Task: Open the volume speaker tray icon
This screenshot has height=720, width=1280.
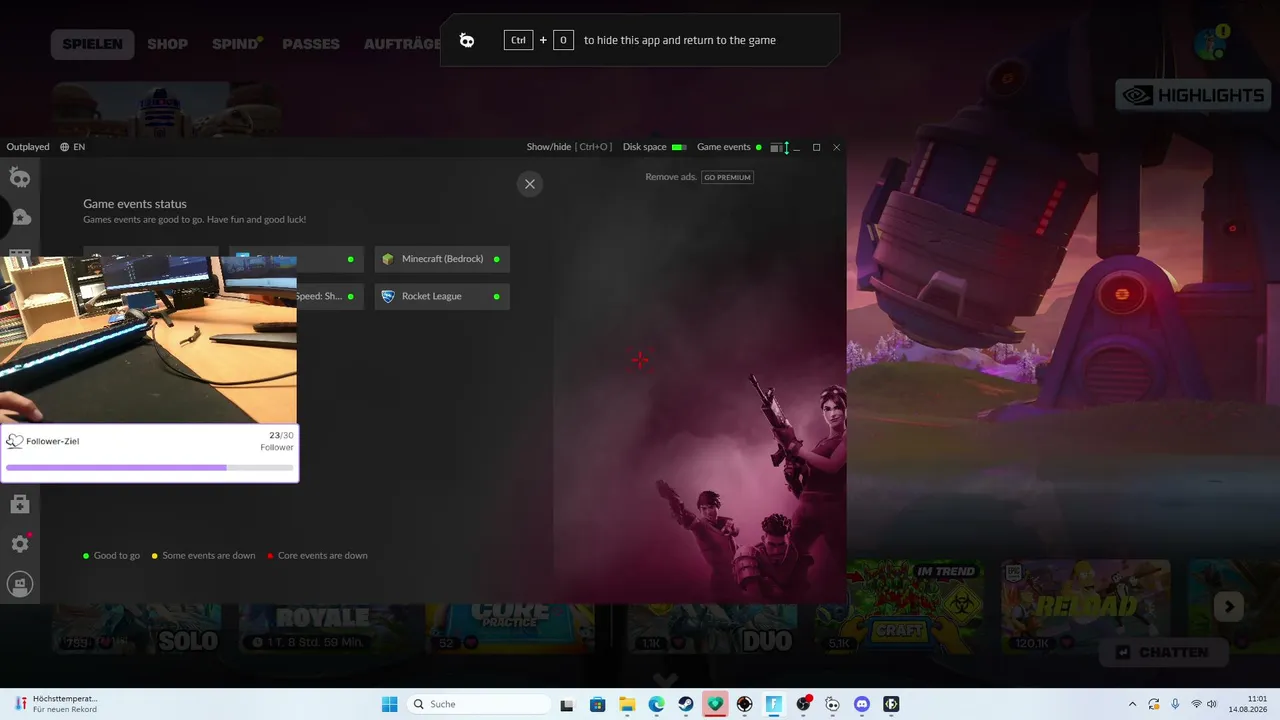Action: point(1213,704)
